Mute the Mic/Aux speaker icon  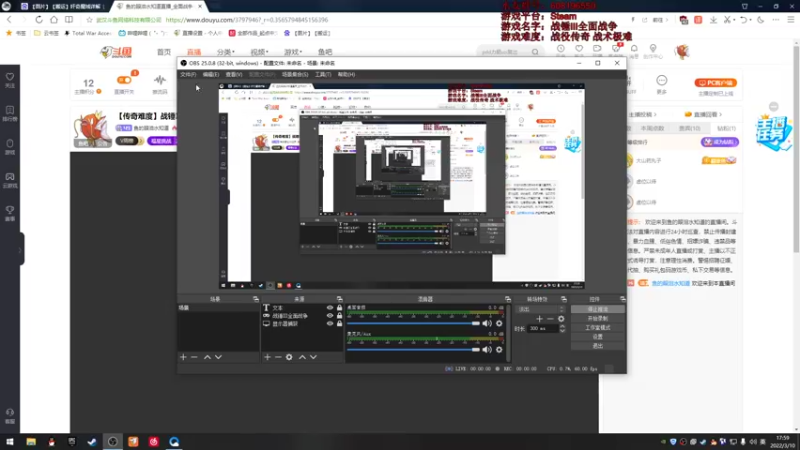487,349
